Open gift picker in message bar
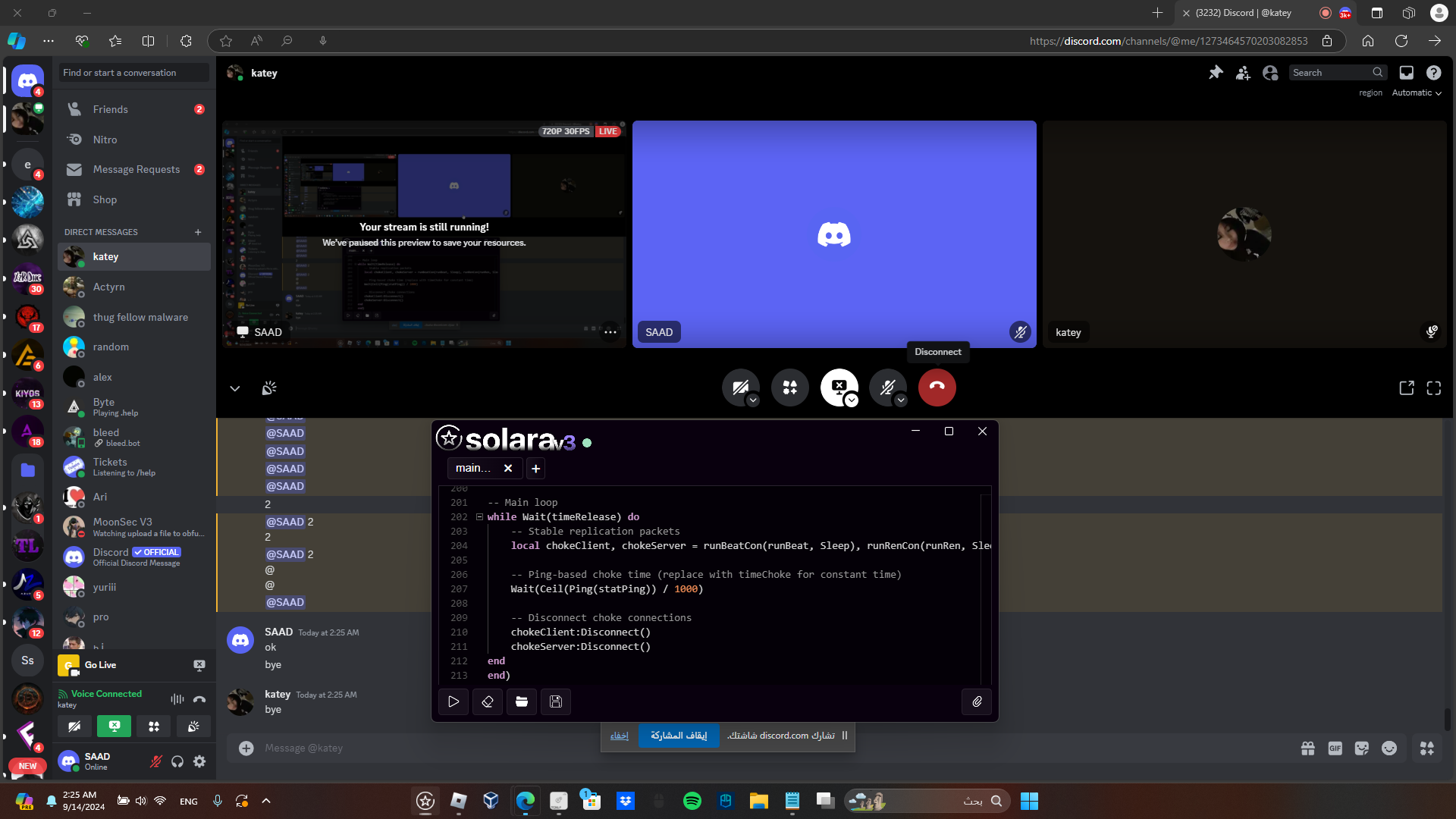 (1308, 748)
